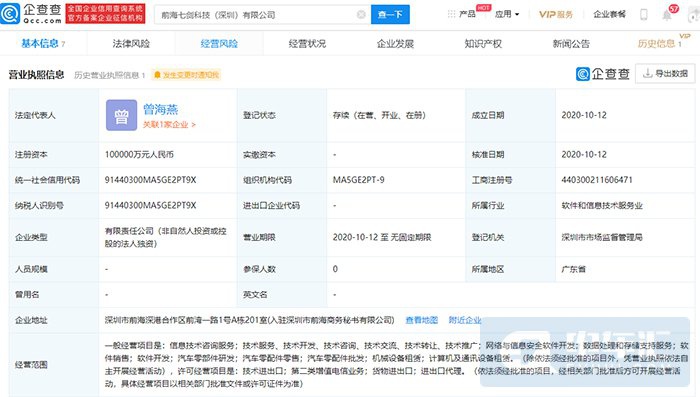
Task: Expand 关联1家企业 arrow link
Action: 169,125
